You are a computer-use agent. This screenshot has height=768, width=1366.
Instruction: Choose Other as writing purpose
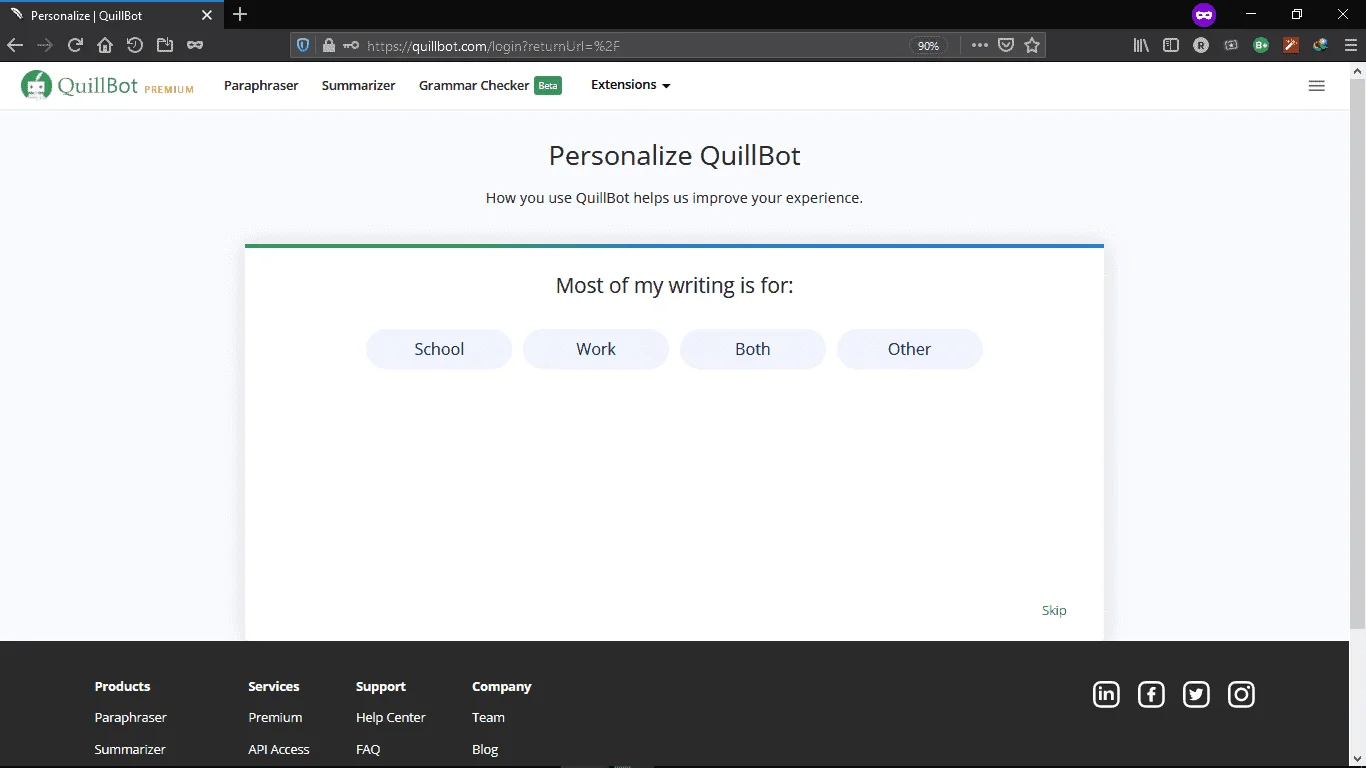910,349
